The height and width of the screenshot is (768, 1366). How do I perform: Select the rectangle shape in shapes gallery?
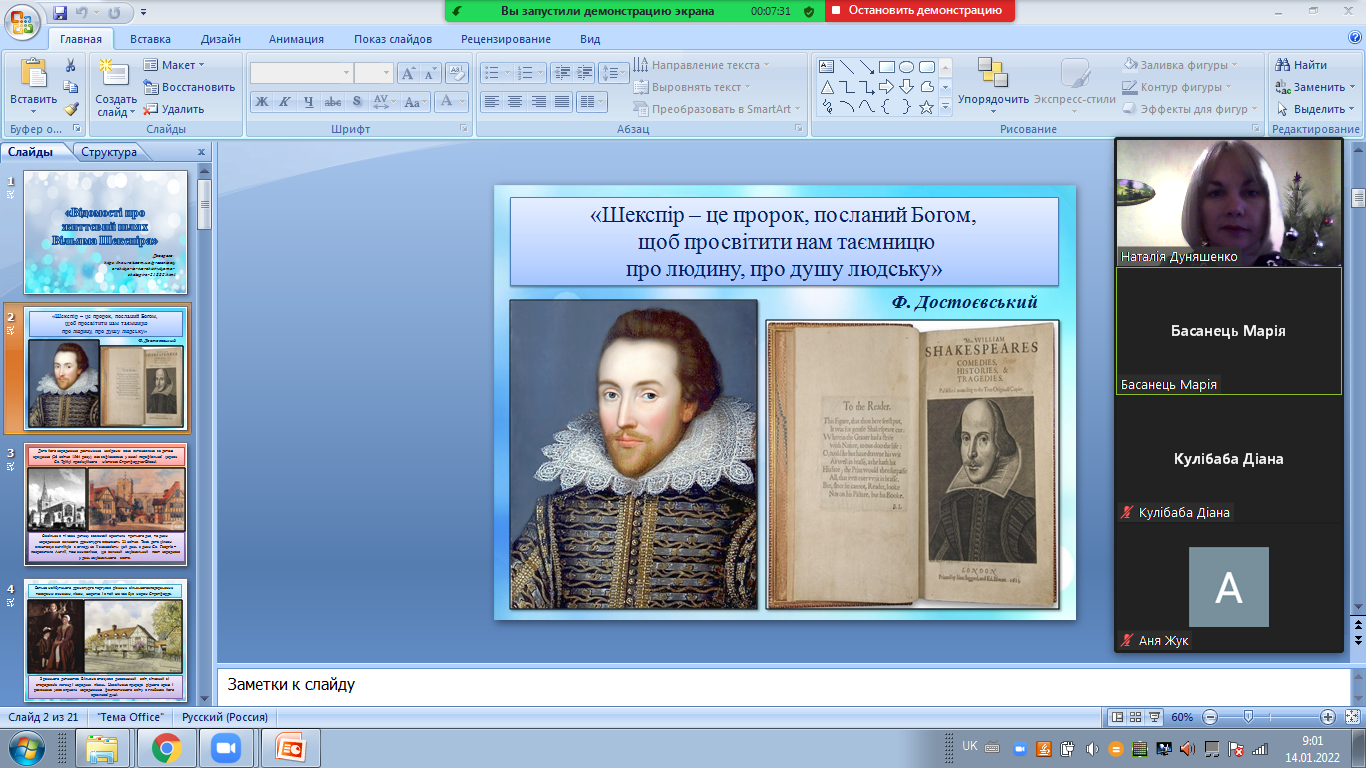[886, 67]
